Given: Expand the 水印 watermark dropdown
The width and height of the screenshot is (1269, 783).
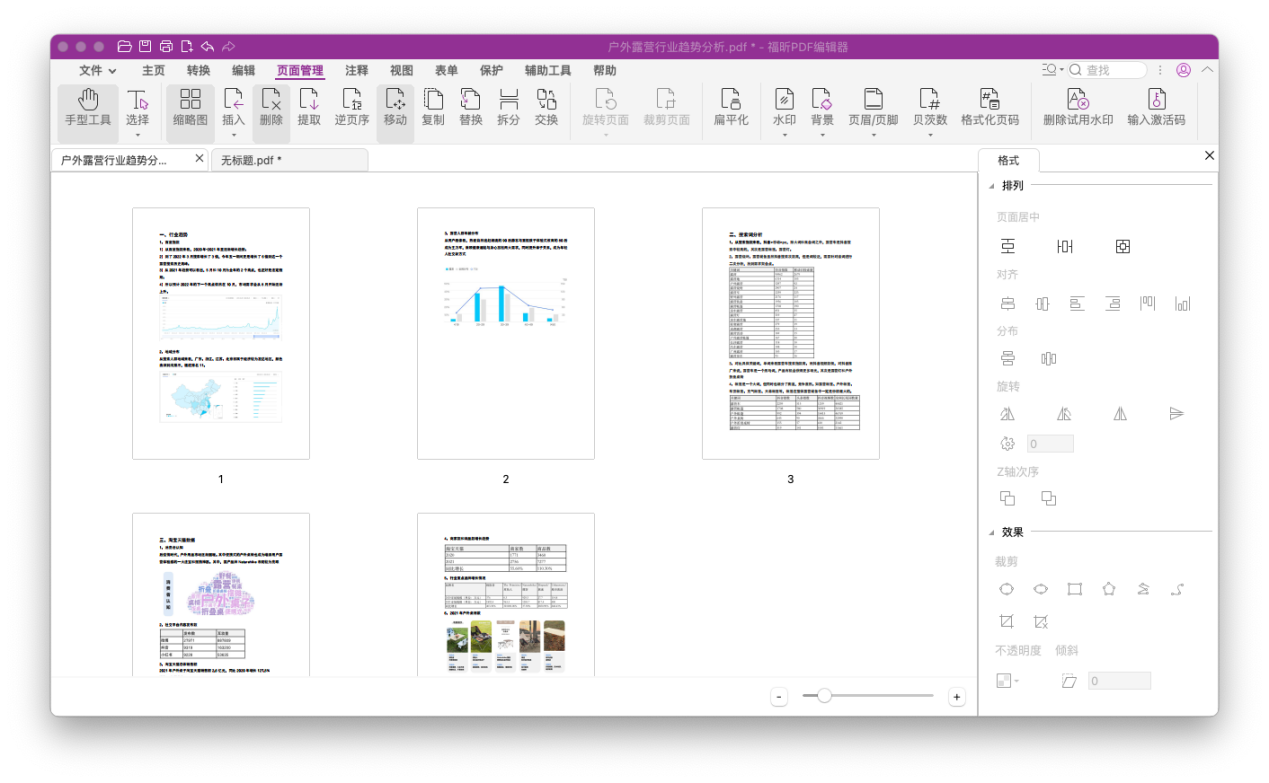Looking at the screenshot, I should click(784, 134).
